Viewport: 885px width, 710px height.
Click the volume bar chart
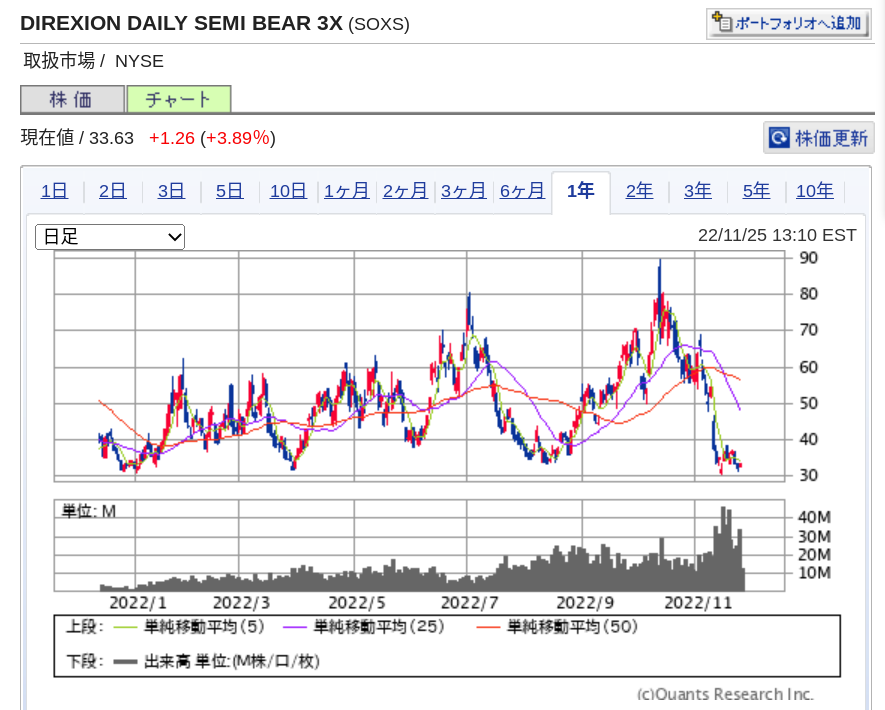point(419,545)
